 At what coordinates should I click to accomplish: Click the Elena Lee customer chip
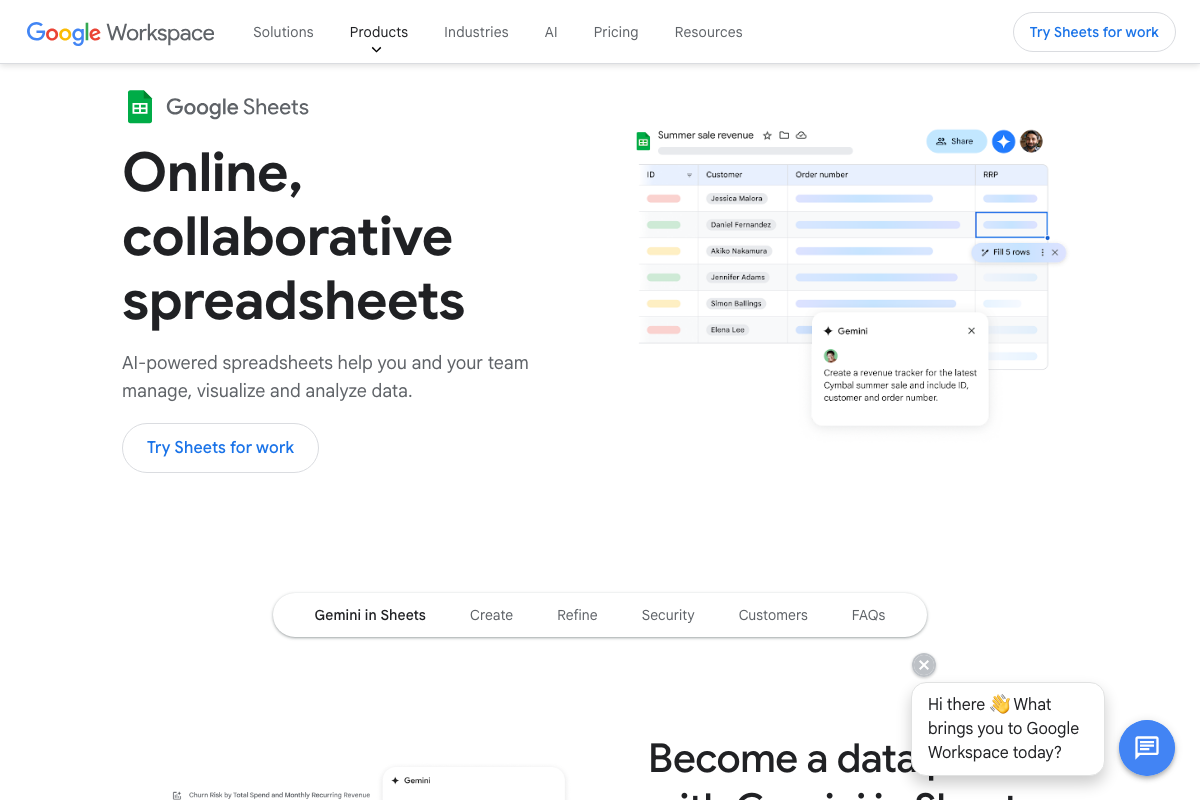pos(728,329)
